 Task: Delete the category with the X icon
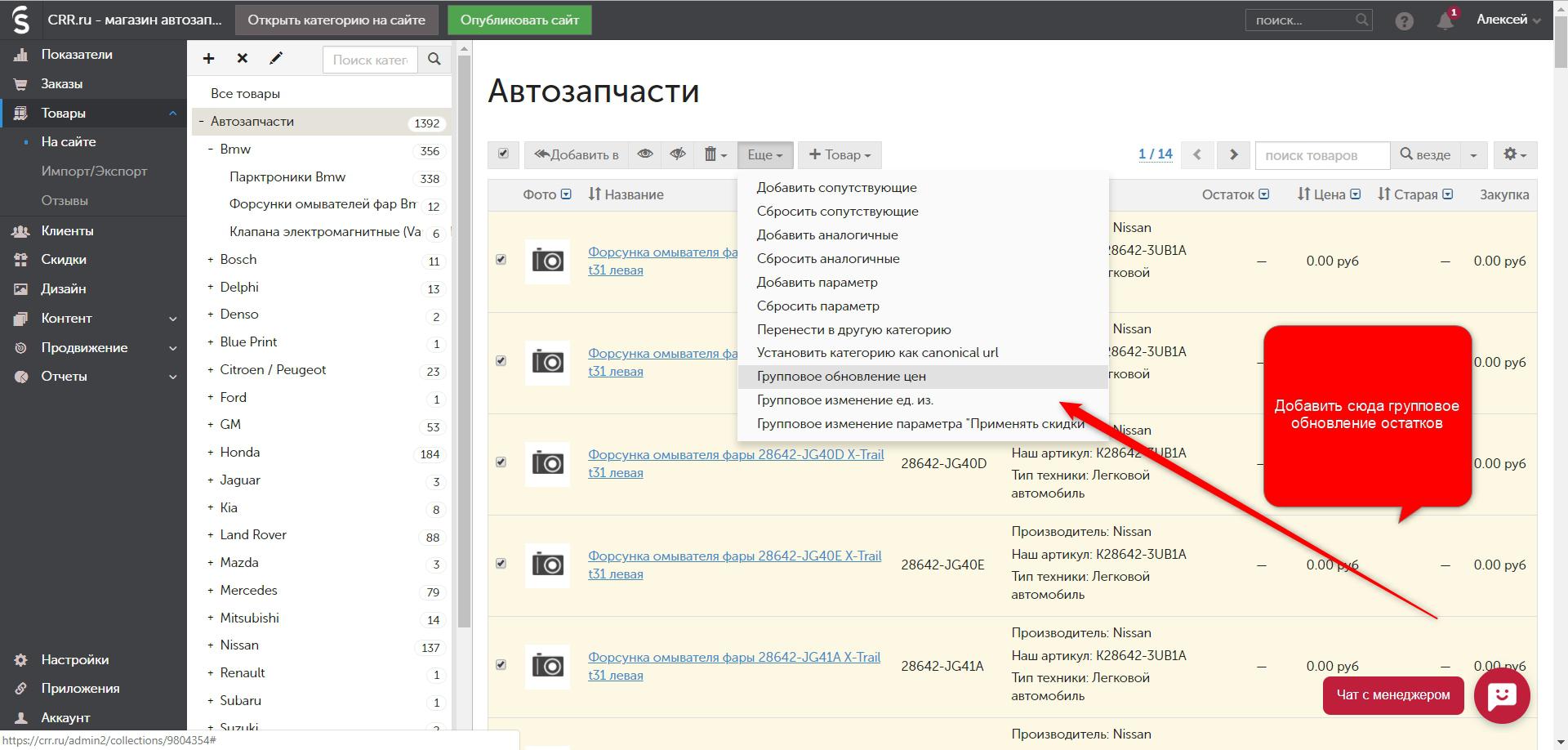242,58
